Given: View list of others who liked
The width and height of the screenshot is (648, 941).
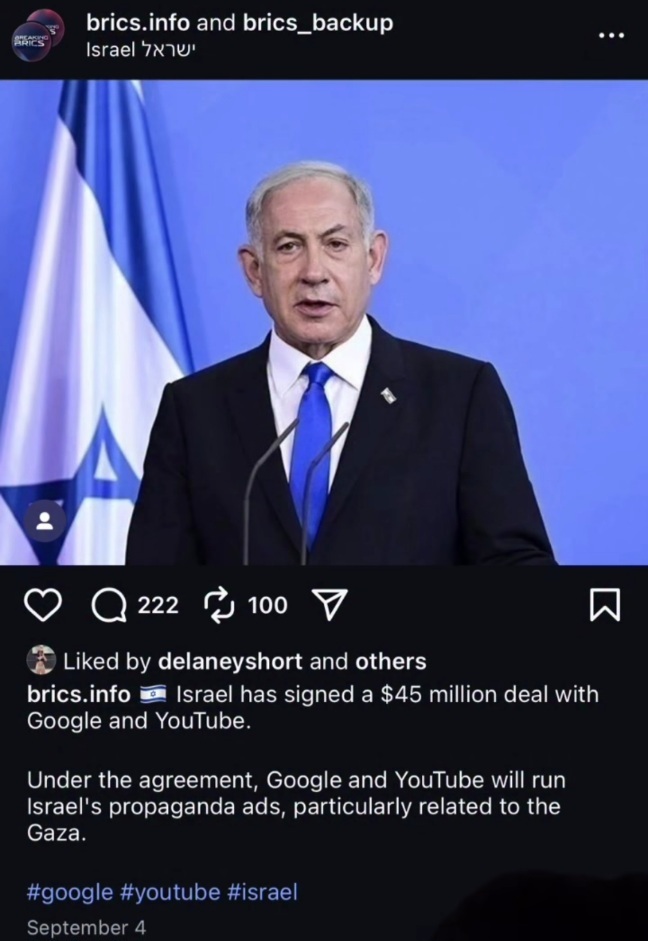Looking at the screenshot, I should pyautogui.click(x=391, y=661).
